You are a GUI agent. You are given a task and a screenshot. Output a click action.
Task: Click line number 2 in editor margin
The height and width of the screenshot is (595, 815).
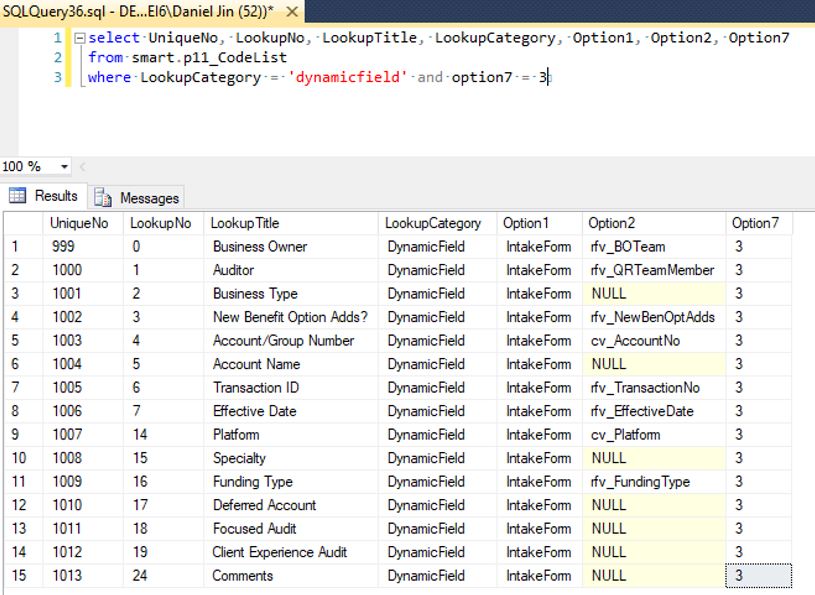(x=58, y=58)
